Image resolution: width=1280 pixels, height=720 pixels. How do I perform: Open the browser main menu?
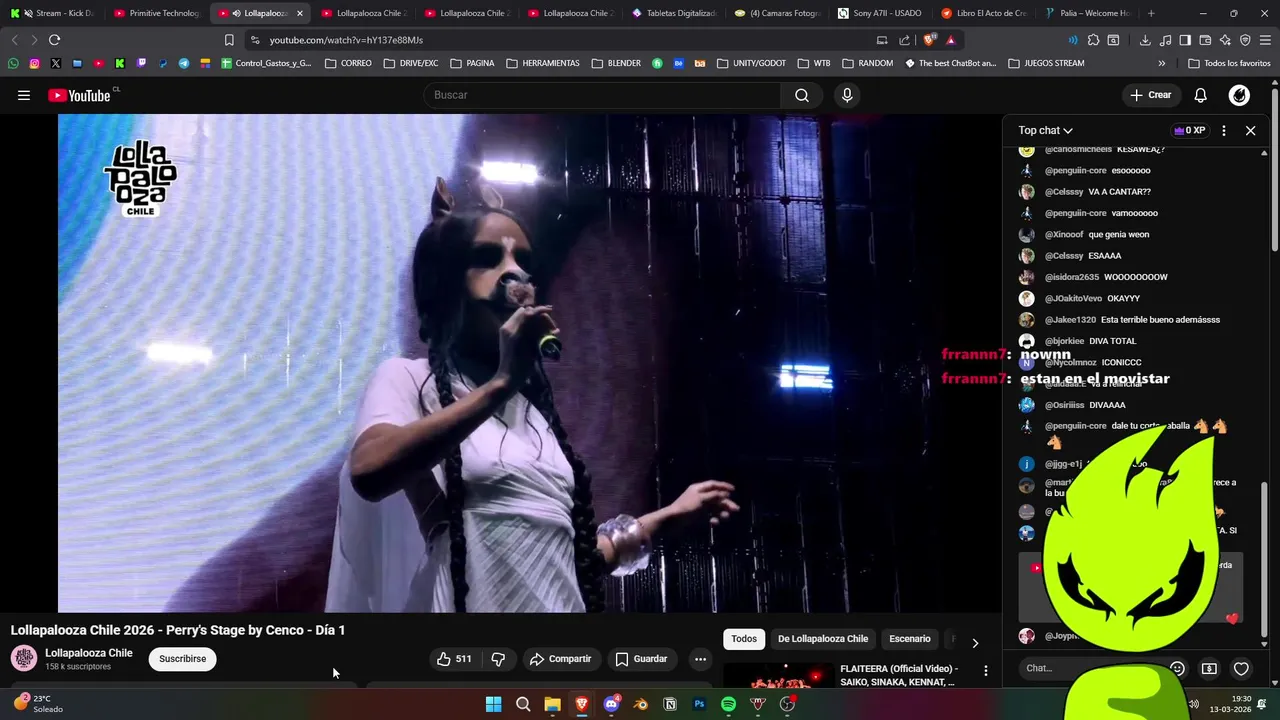pos(1265,40)
